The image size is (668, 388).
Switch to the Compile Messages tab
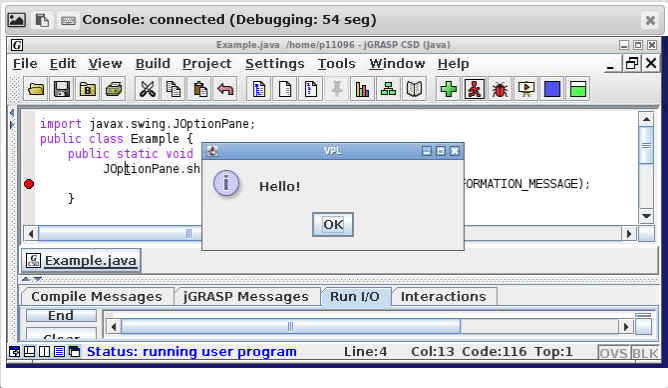(97, 296)
